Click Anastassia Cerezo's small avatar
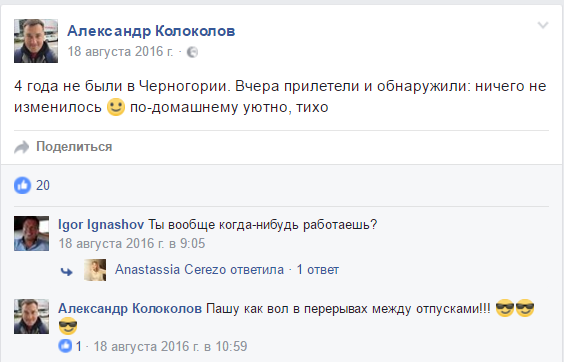This screenshot has width=564, height=362. 95,270
